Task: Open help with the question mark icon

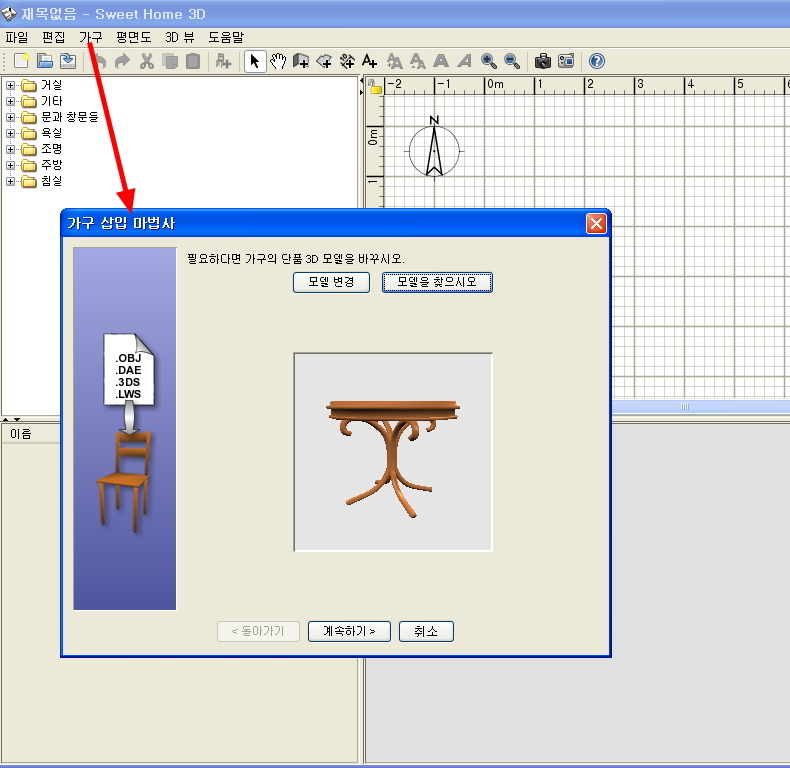Action: pyautogui.click(x=597, y=61)
